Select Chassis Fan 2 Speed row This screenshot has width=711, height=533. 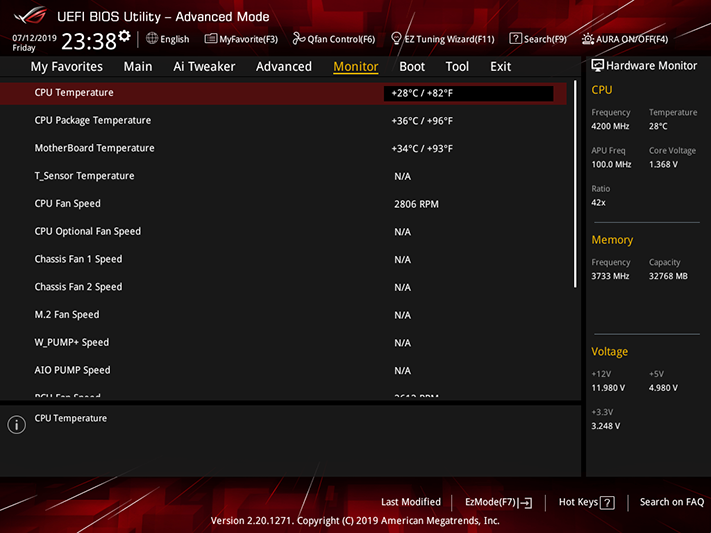pyautogui.click(x=283, y=287)
